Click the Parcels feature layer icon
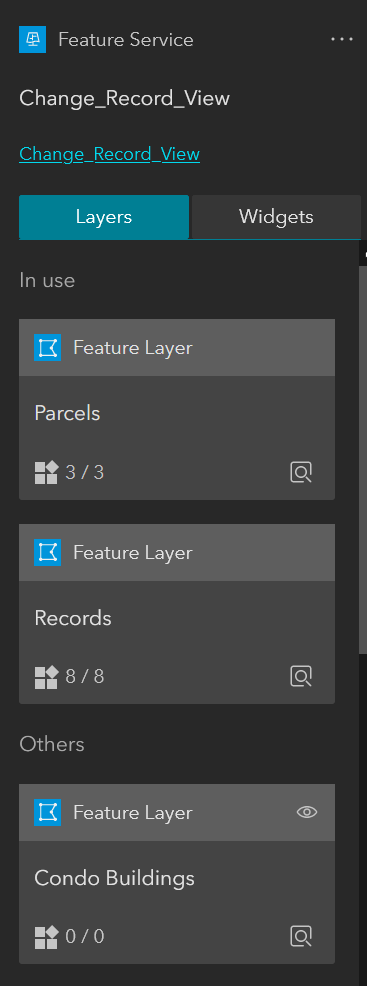The image size is (367, 986). [x=47, y=347]
